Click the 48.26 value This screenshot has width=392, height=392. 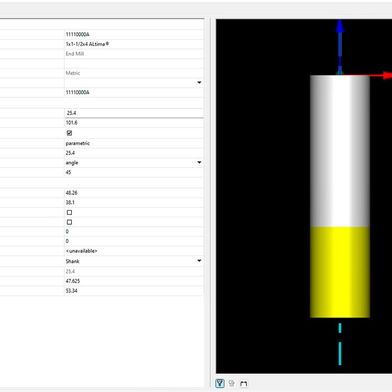(72, 193)
